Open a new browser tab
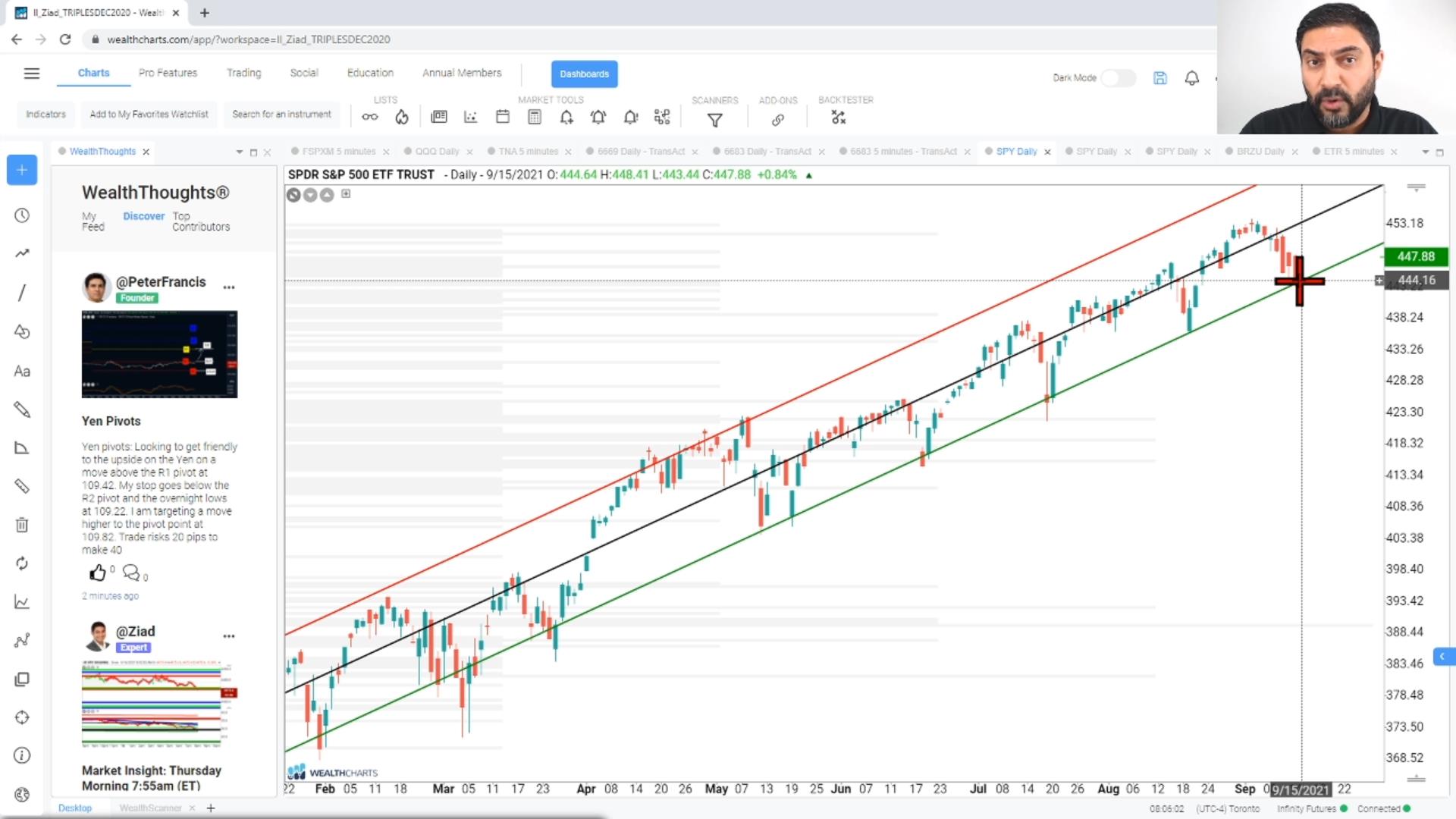The width and height of the screenshot is (1456, 819). 205,13
